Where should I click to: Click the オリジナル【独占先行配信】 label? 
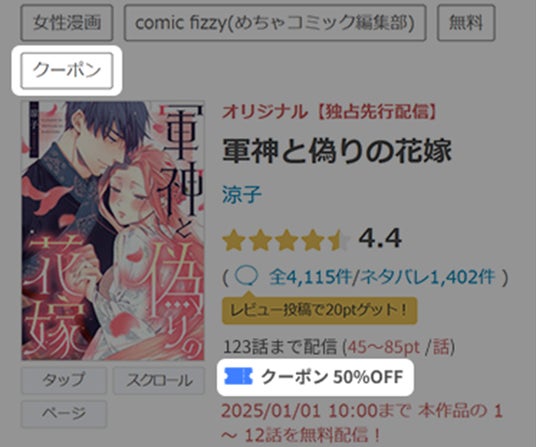tap(330, 112)
